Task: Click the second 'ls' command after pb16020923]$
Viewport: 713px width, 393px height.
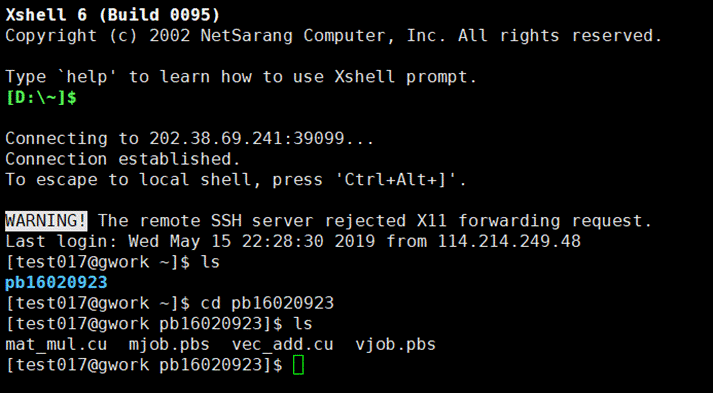Action: point(303,324)
